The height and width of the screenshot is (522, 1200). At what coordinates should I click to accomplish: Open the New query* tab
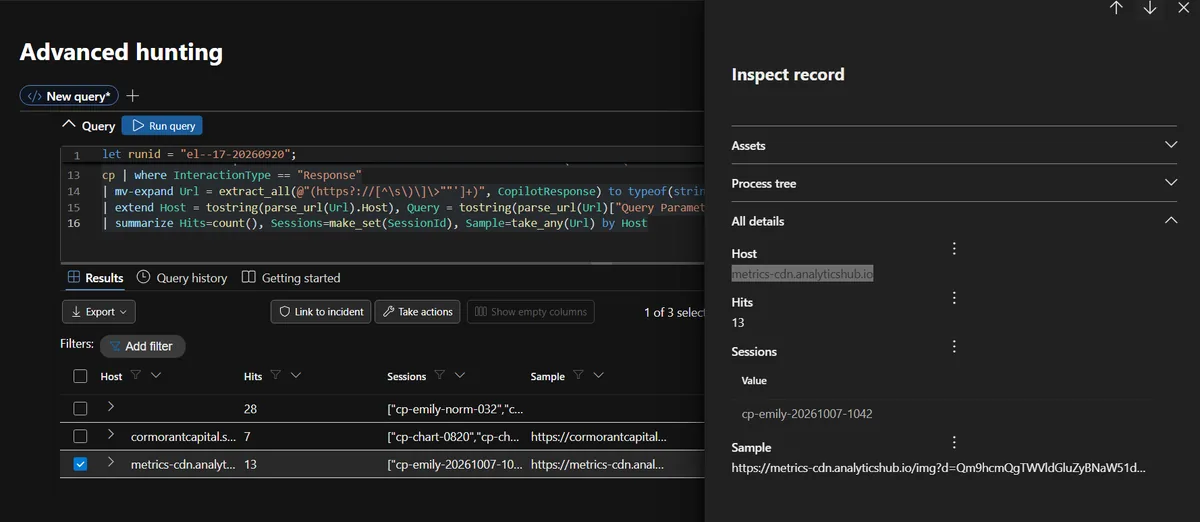click(x=69, y=96)
